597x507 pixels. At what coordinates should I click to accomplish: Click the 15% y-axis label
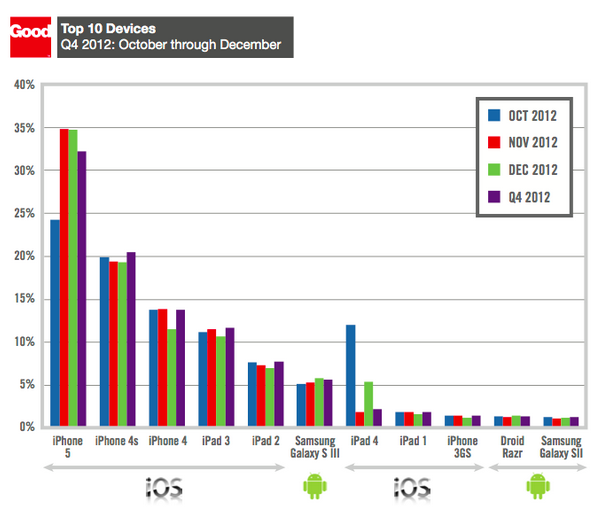click(x=24, y=298)
